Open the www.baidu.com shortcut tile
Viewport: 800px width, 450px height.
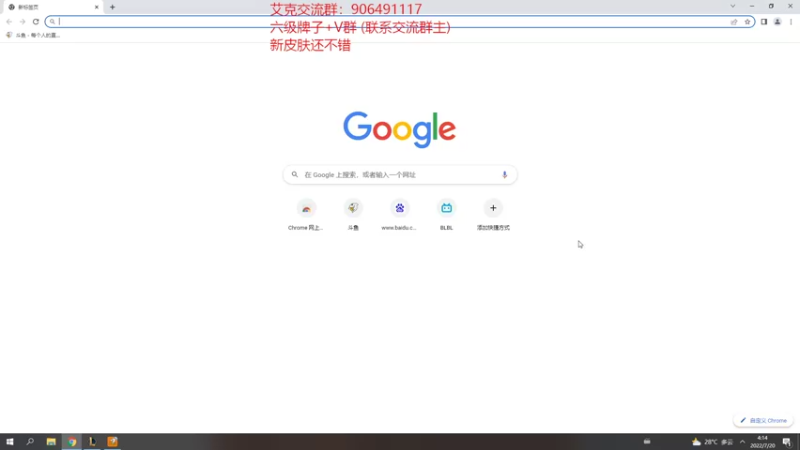coord(399,214)
